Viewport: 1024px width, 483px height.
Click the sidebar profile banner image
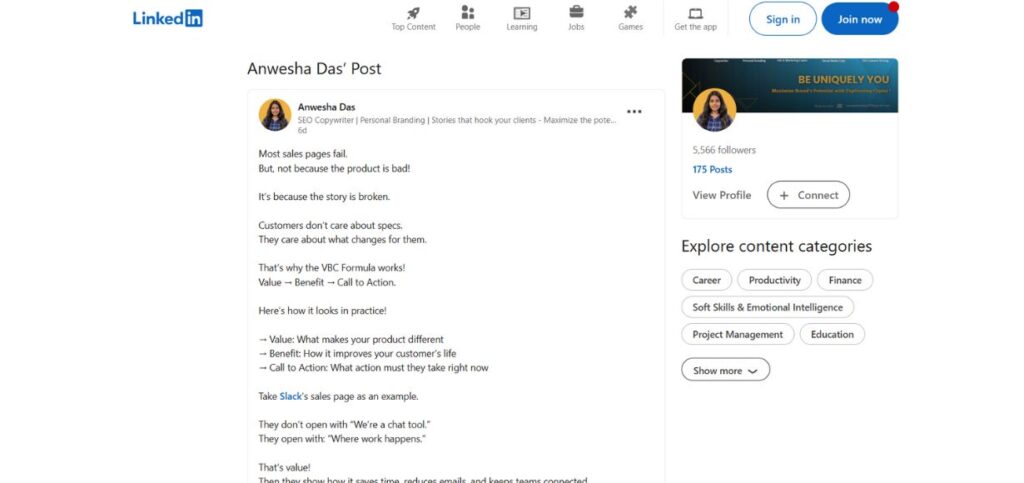[790, 85]
